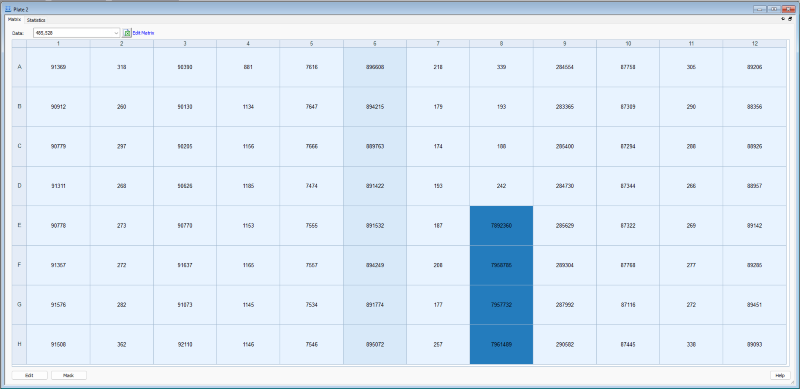Minimize the Plate 2 window

click(760, 9)
